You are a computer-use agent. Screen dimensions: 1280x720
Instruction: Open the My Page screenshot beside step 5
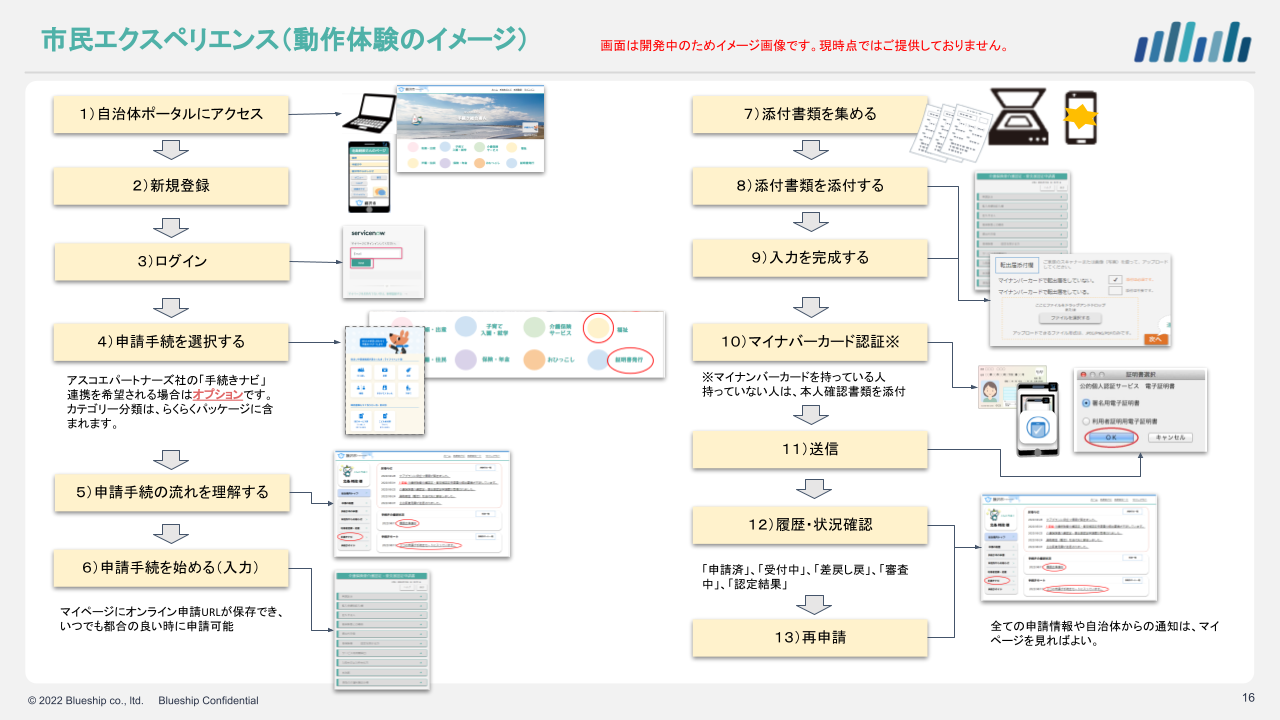point(422,503)
